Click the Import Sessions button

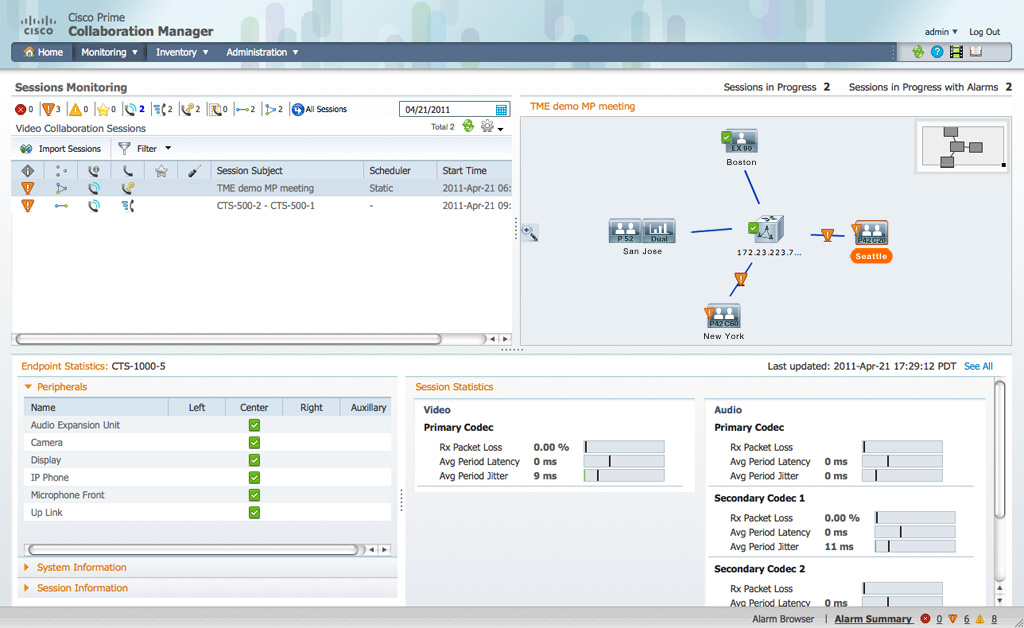(x=61, y=149)
